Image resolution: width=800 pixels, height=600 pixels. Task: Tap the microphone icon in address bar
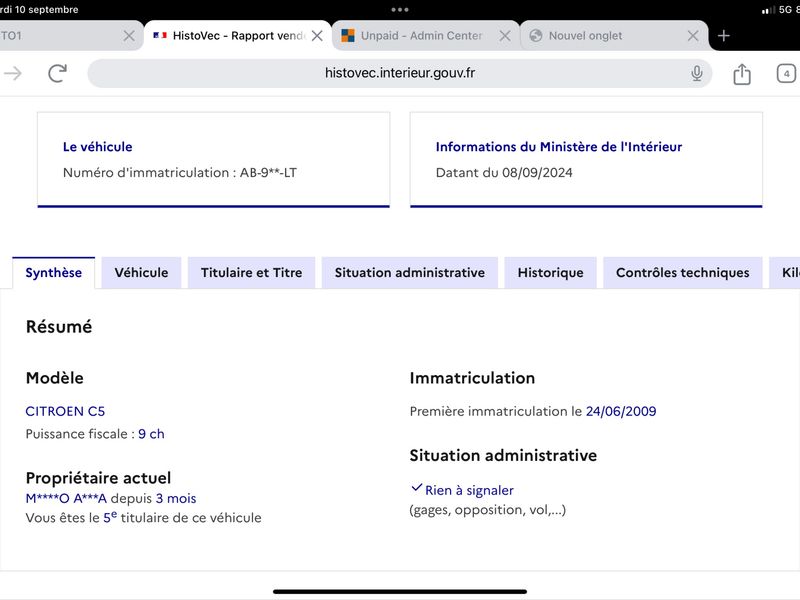point(696,73)
